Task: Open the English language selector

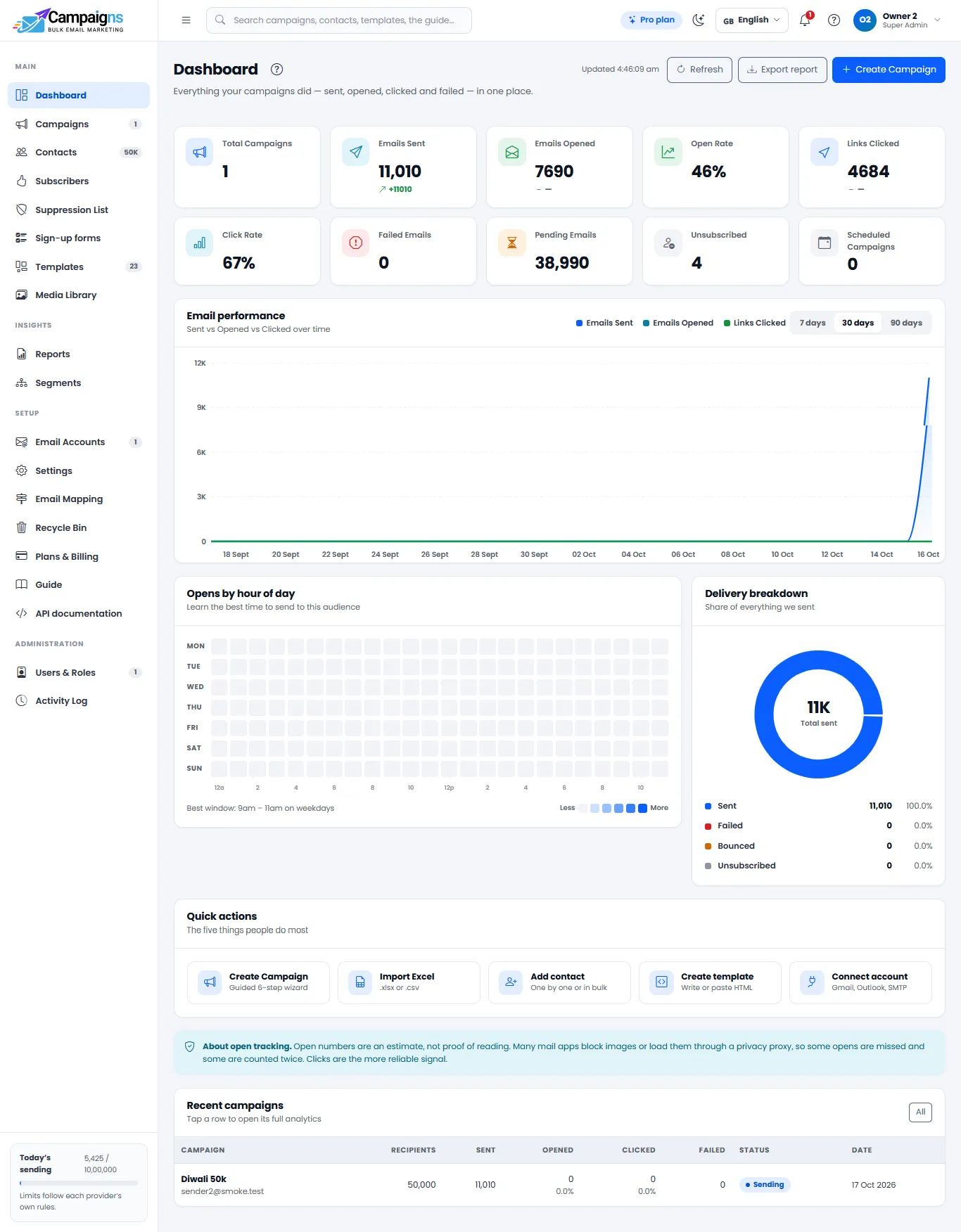Action: point(751,20)
